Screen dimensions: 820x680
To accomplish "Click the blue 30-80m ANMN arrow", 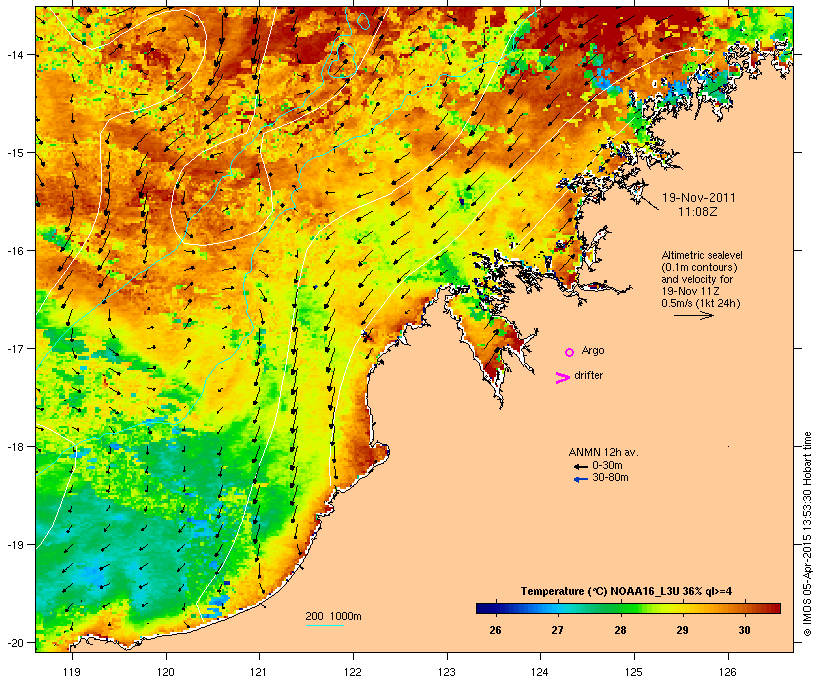I will pos(580,479).
